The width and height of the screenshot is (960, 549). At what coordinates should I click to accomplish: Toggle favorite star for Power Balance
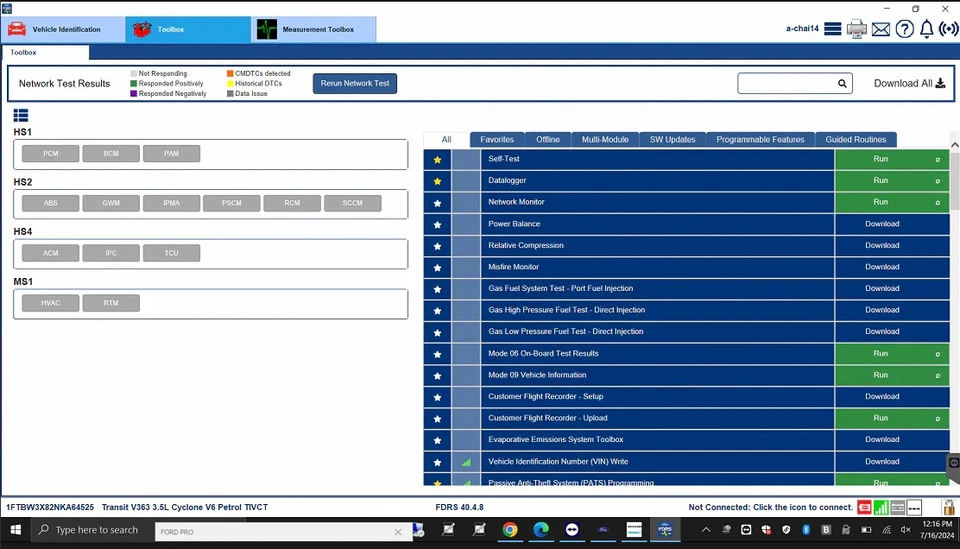coord(437,225)
